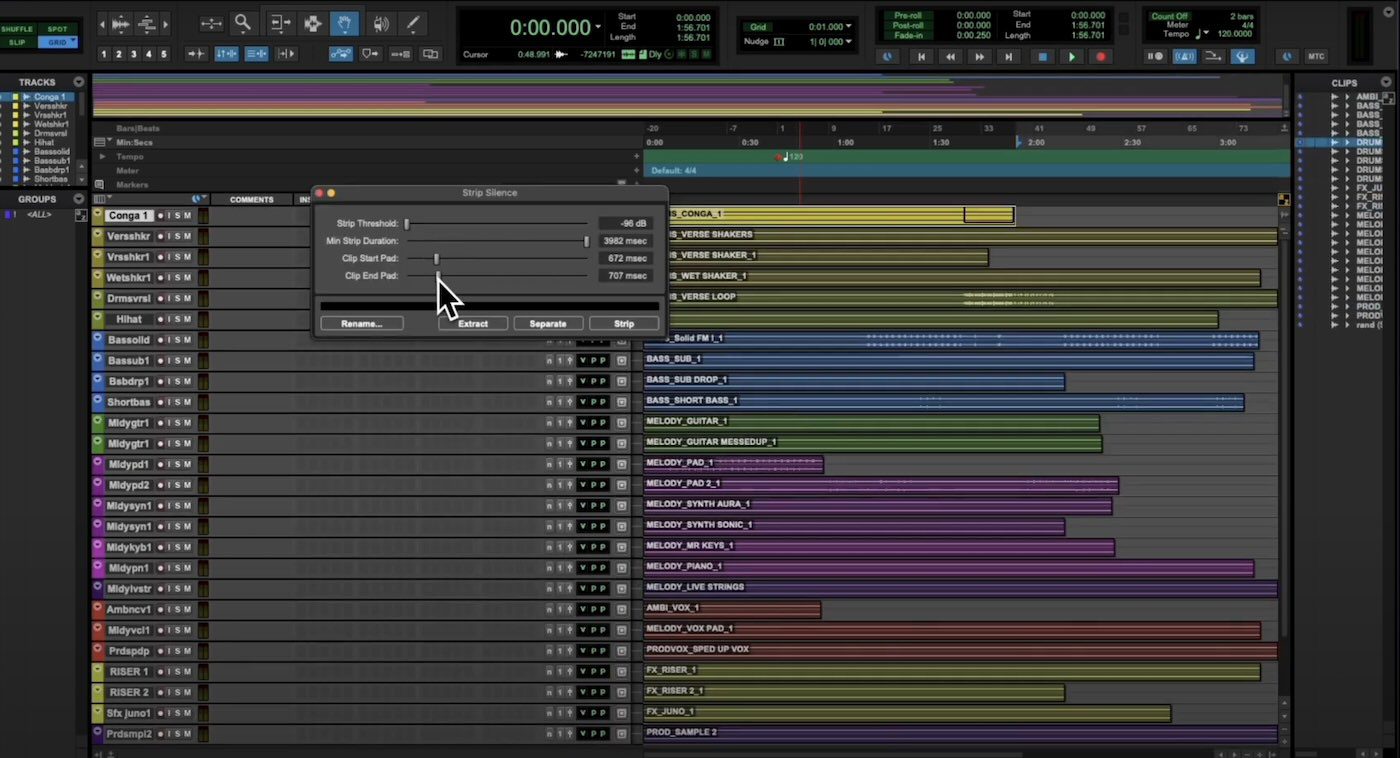This screenshot has width=1400, height=758.
Task: Select the Pencil tool
Action: coord(412,23)
